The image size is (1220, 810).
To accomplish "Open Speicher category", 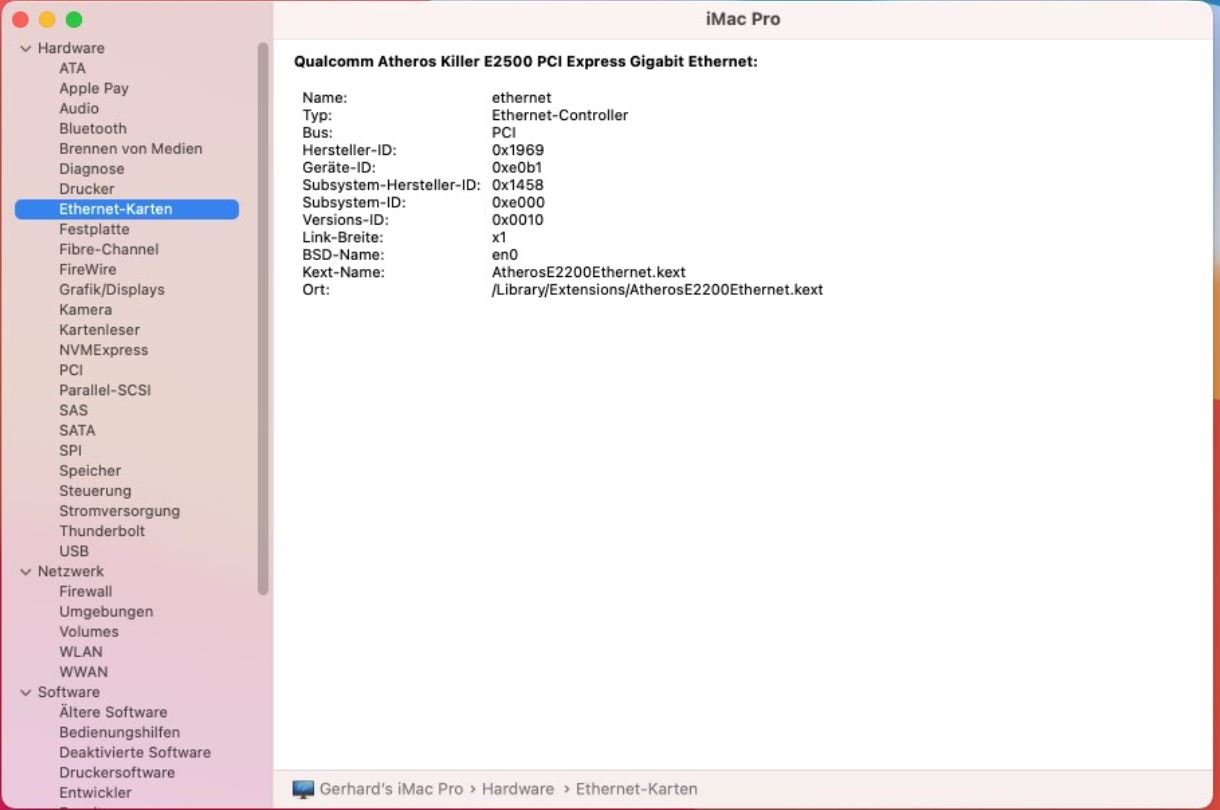I will click(90, 470).
